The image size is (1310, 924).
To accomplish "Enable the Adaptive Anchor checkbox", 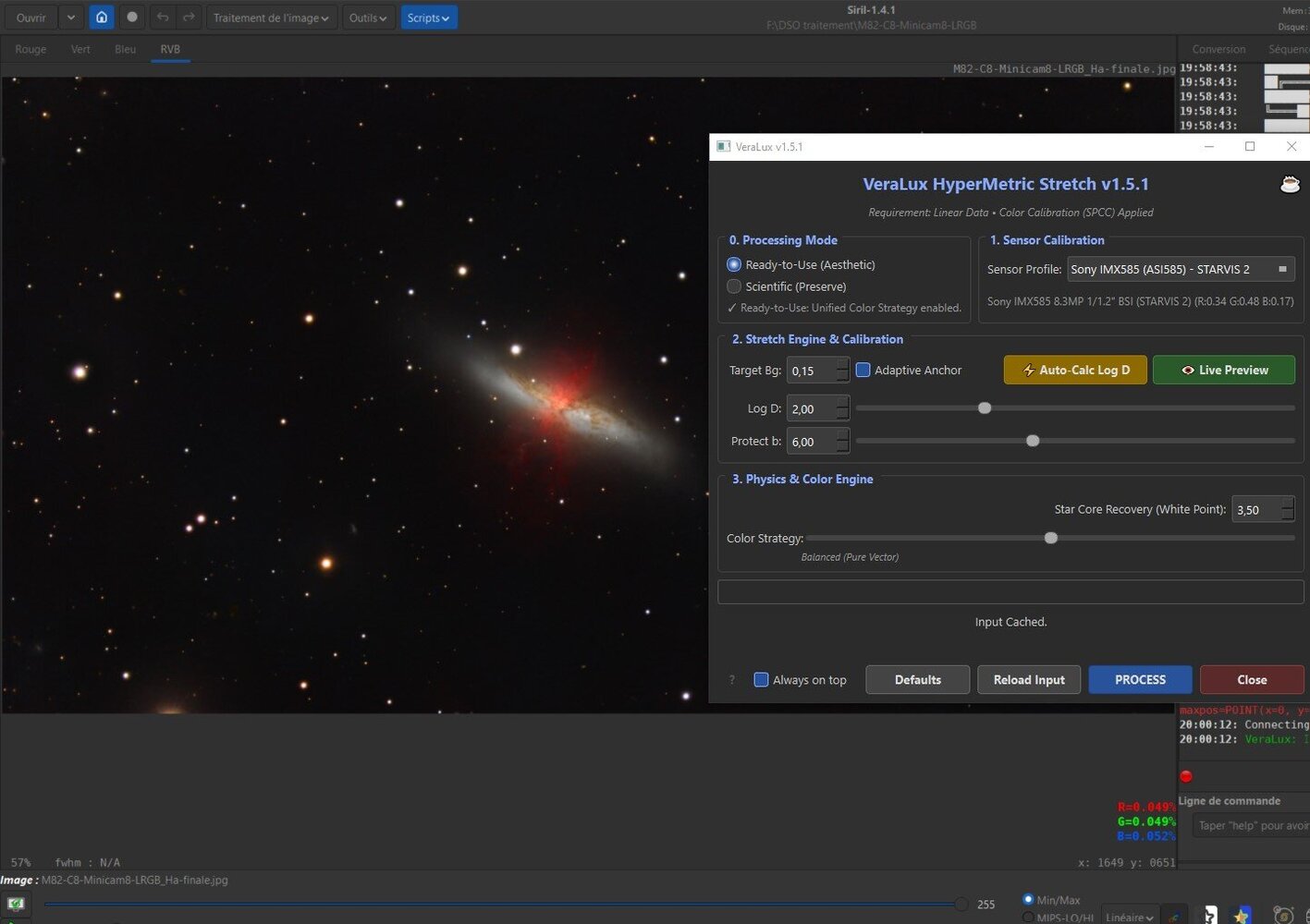I will (x=863, y=371).
